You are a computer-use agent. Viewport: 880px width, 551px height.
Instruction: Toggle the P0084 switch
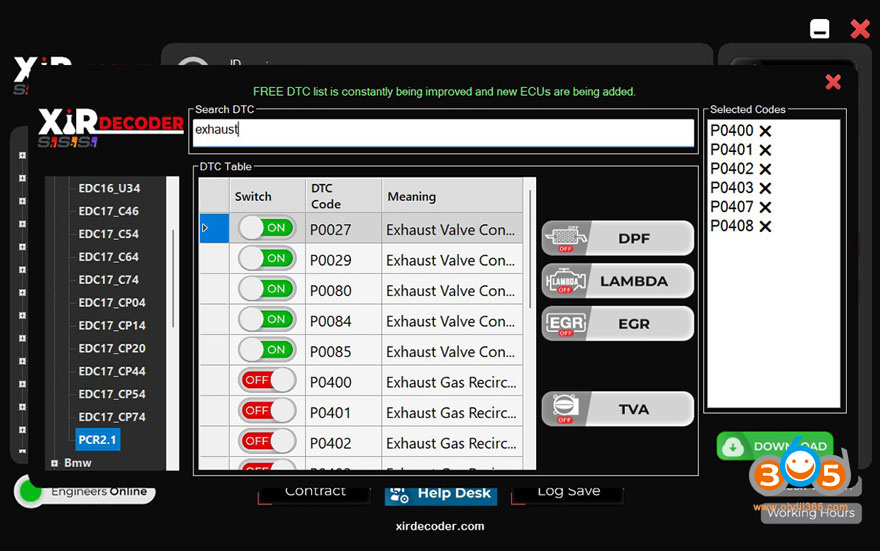tap(267, 319)
